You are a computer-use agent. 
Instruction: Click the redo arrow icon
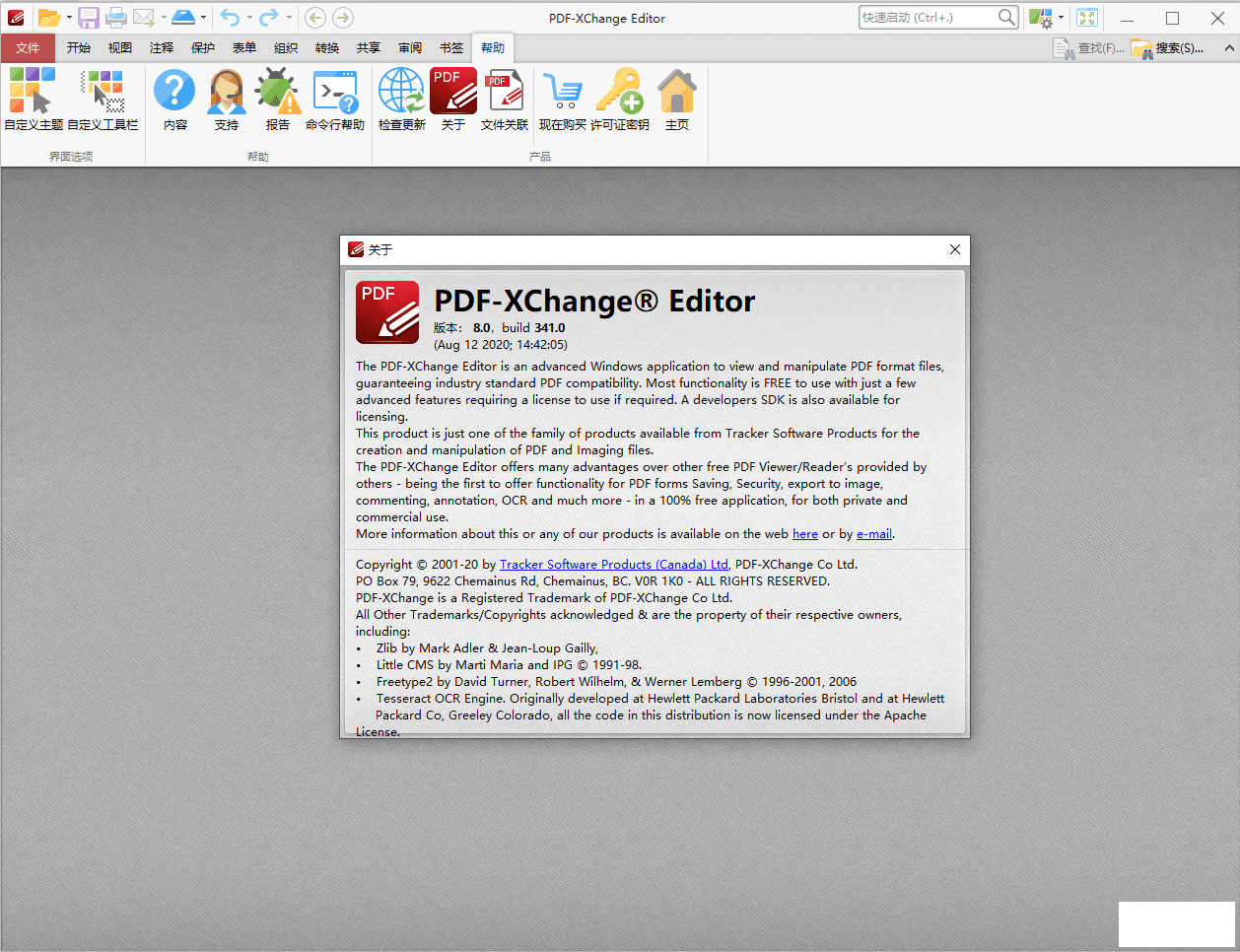[x=269, y=18]
